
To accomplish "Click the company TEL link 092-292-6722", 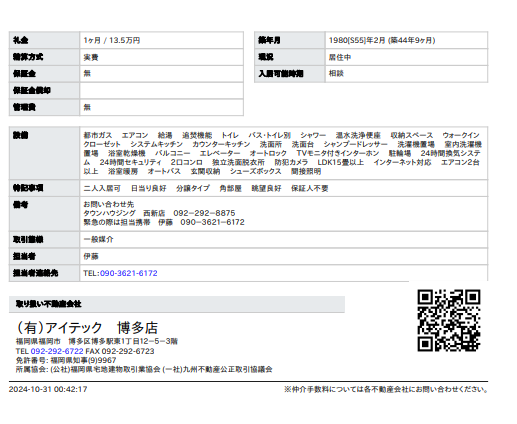I will pos(57,351).
